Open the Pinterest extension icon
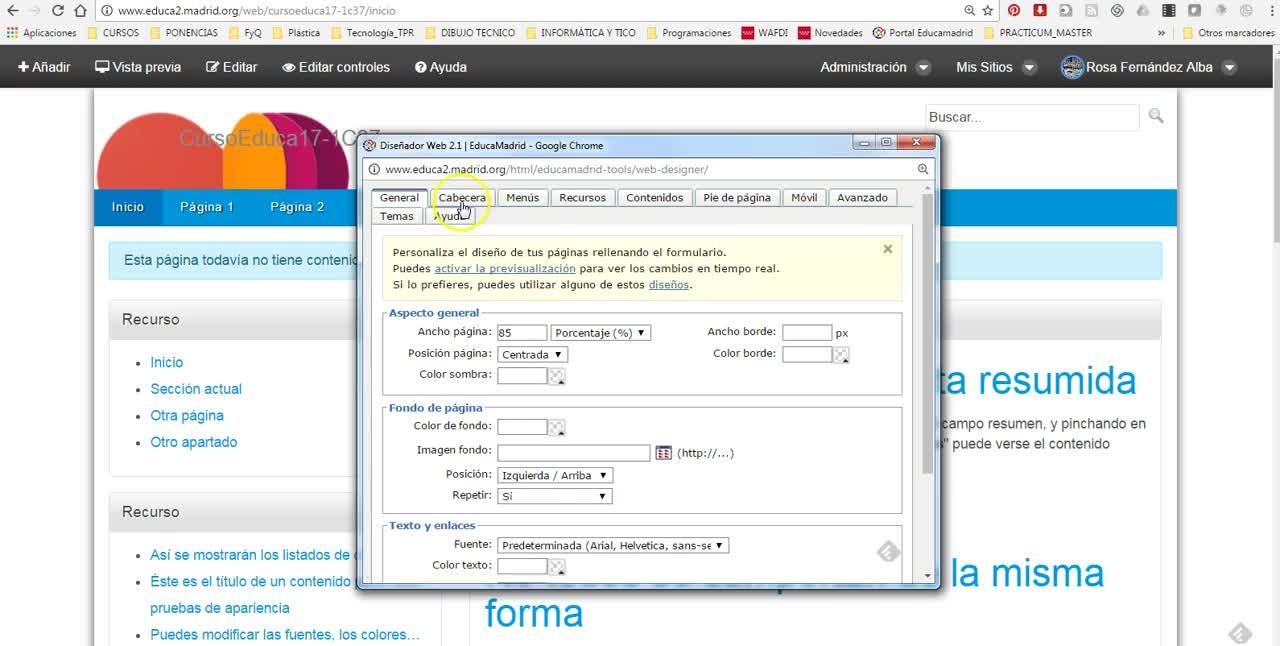1280x646 pixels. click(1014, 10)
